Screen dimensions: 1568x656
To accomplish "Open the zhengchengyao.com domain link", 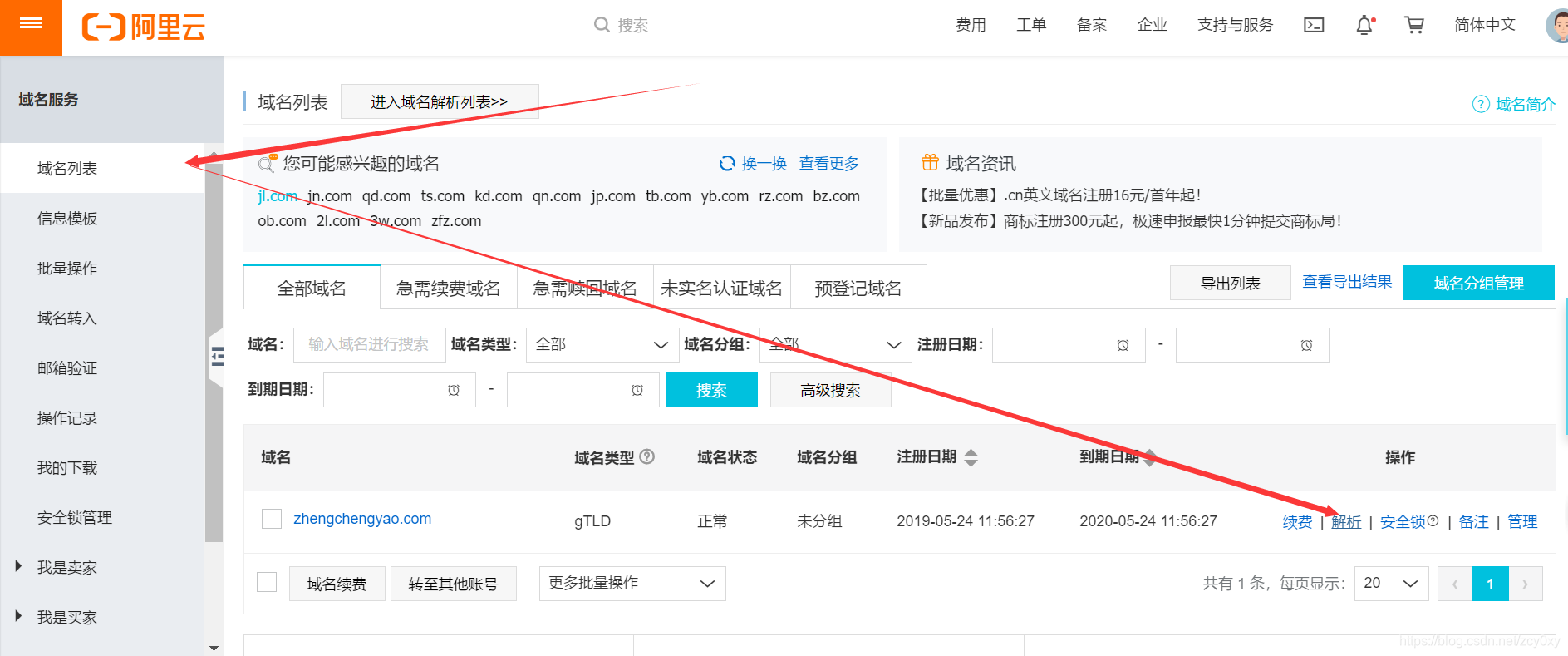I will point(362,519).
